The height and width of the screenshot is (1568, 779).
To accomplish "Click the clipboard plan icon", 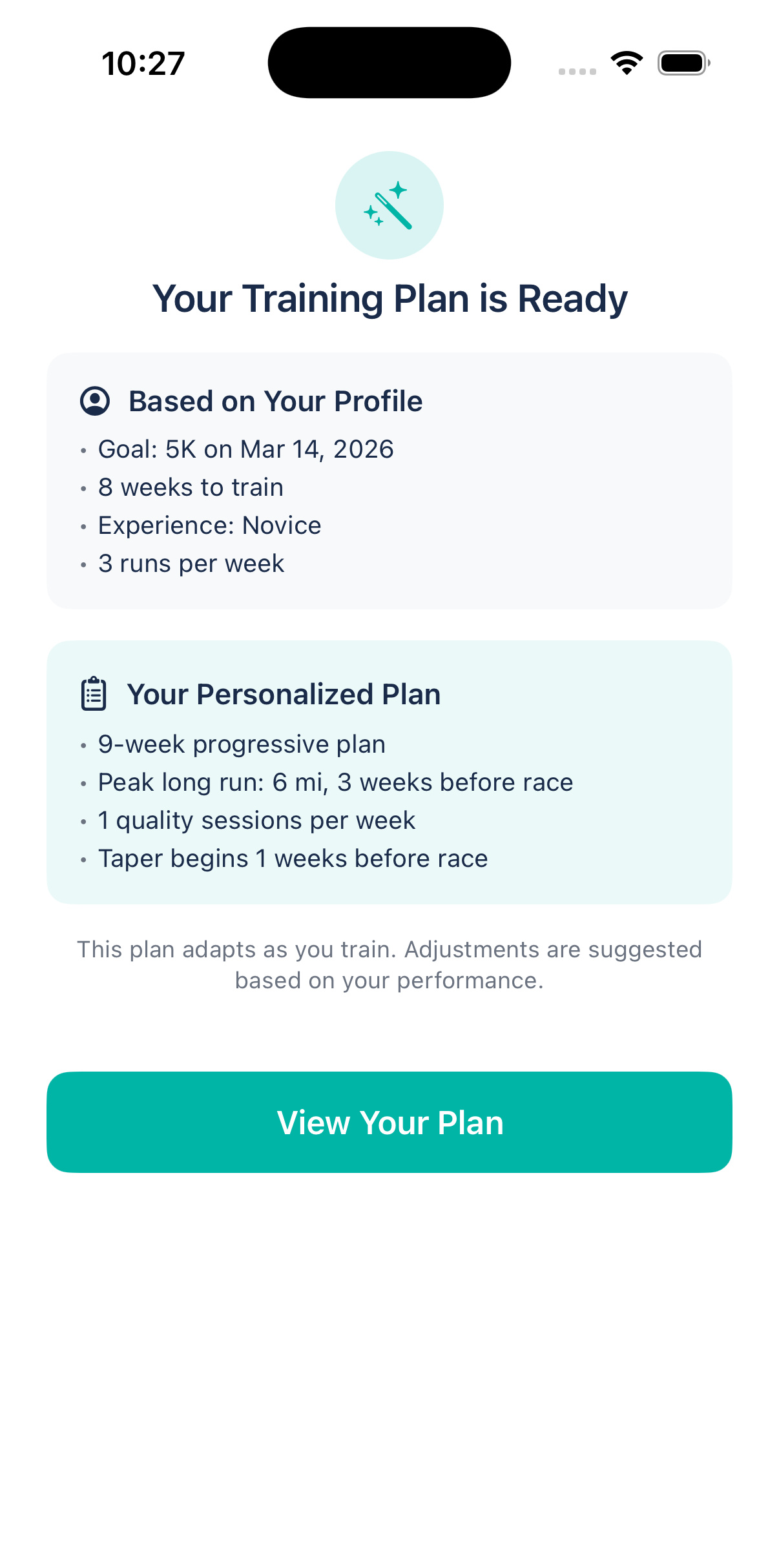I will 94,694.
